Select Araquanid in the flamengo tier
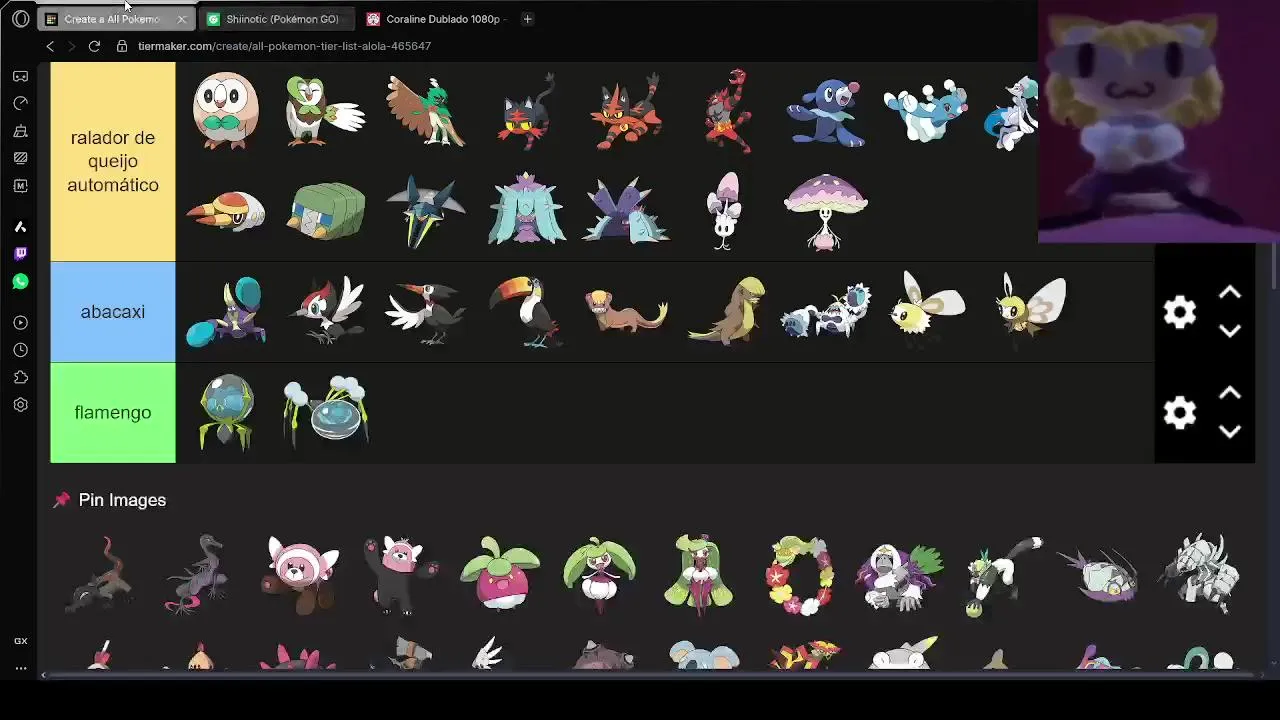1280x720 pixels. (326, 410)
